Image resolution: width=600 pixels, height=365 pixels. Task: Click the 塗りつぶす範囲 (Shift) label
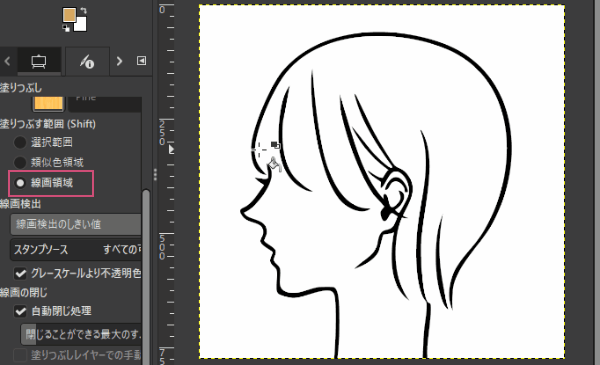pos(48,124)
